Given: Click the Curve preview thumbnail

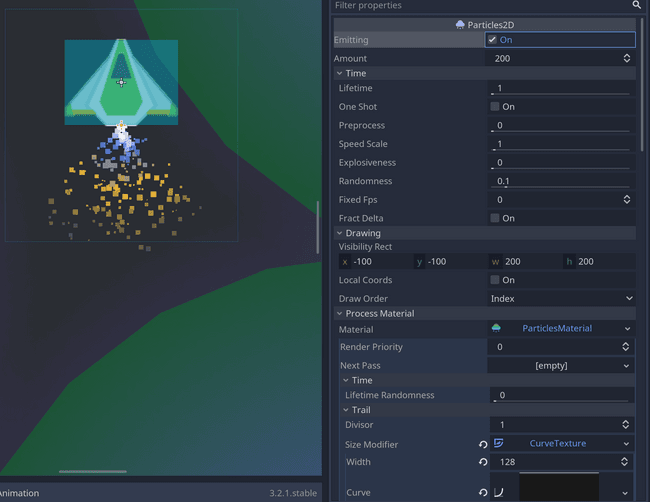Looking at the screenshot, I should 559,486.
